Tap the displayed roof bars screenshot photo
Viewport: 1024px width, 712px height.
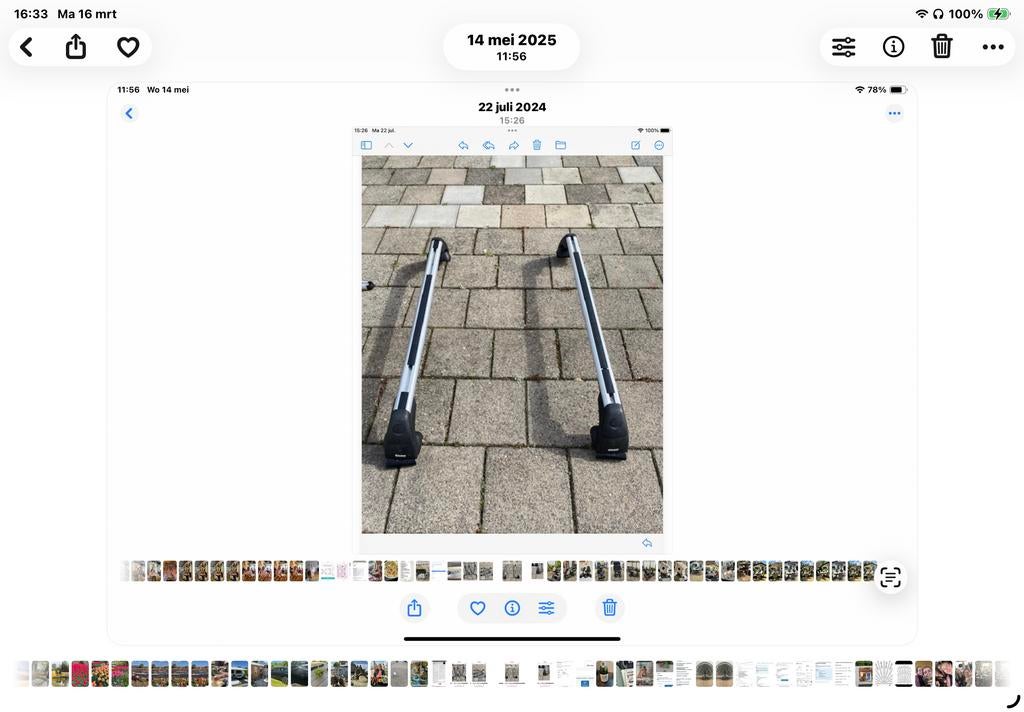pyautogui.click(x=512, y=363)
